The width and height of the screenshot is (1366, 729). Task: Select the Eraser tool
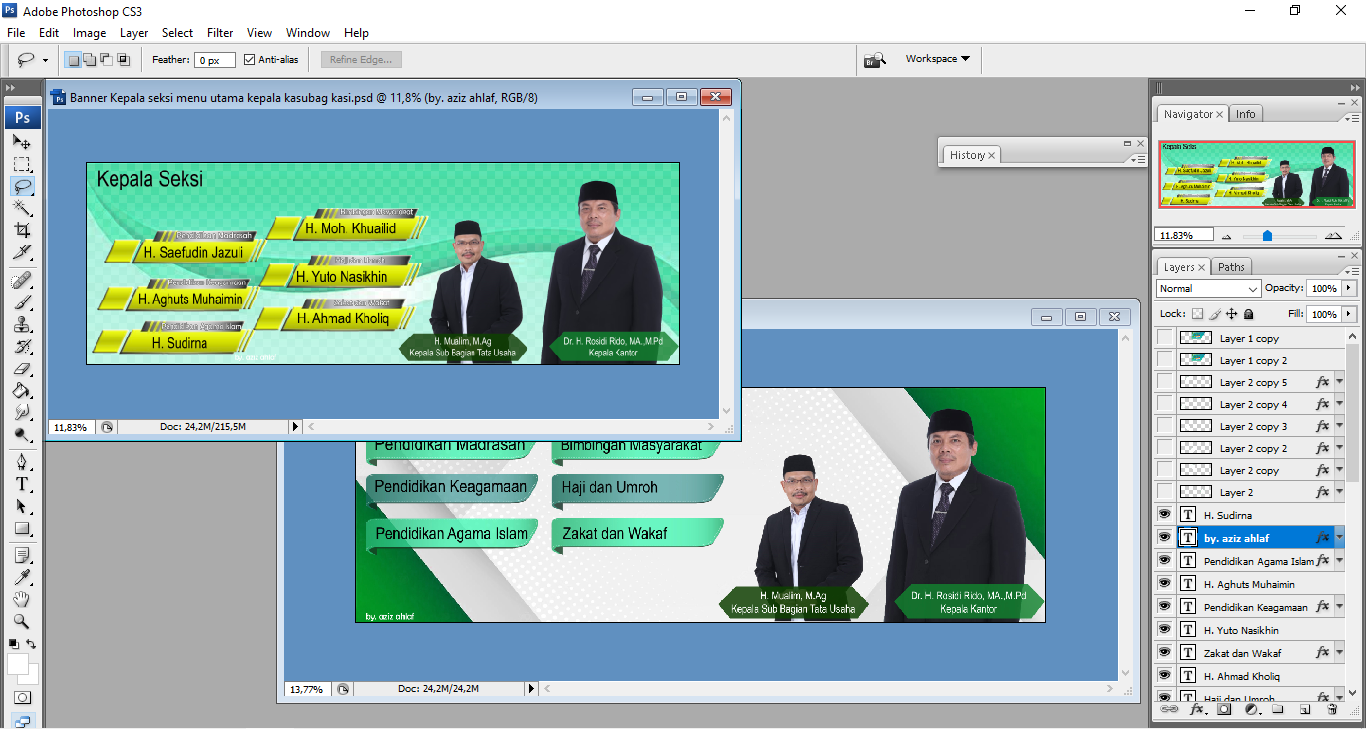(x=22, y=369)
